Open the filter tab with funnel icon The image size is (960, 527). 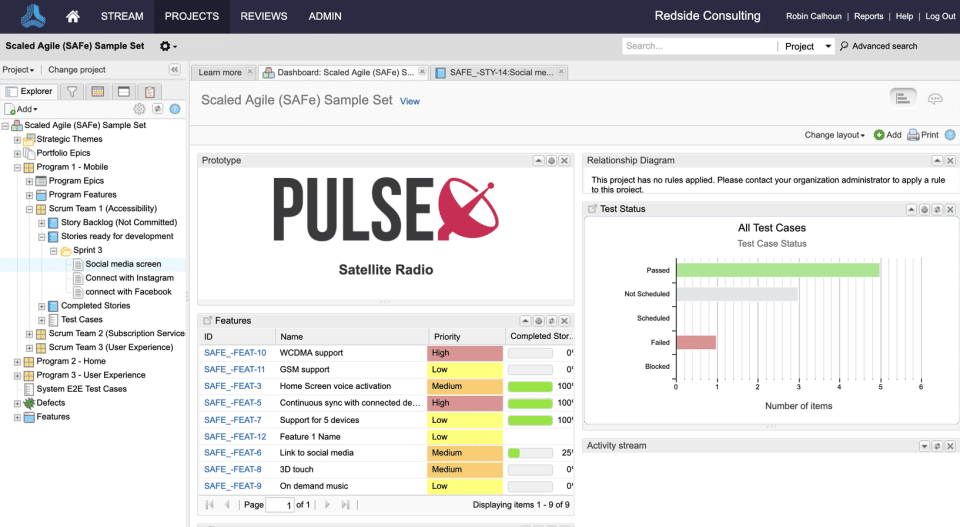pyautogui.click(x=72, y=91)
